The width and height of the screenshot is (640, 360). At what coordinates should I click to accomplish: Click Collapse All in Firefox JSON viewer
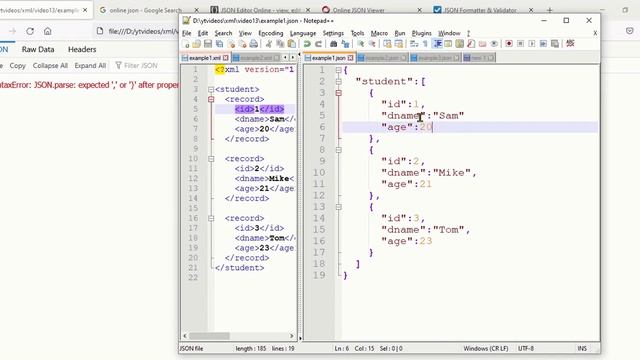(50, 66)
